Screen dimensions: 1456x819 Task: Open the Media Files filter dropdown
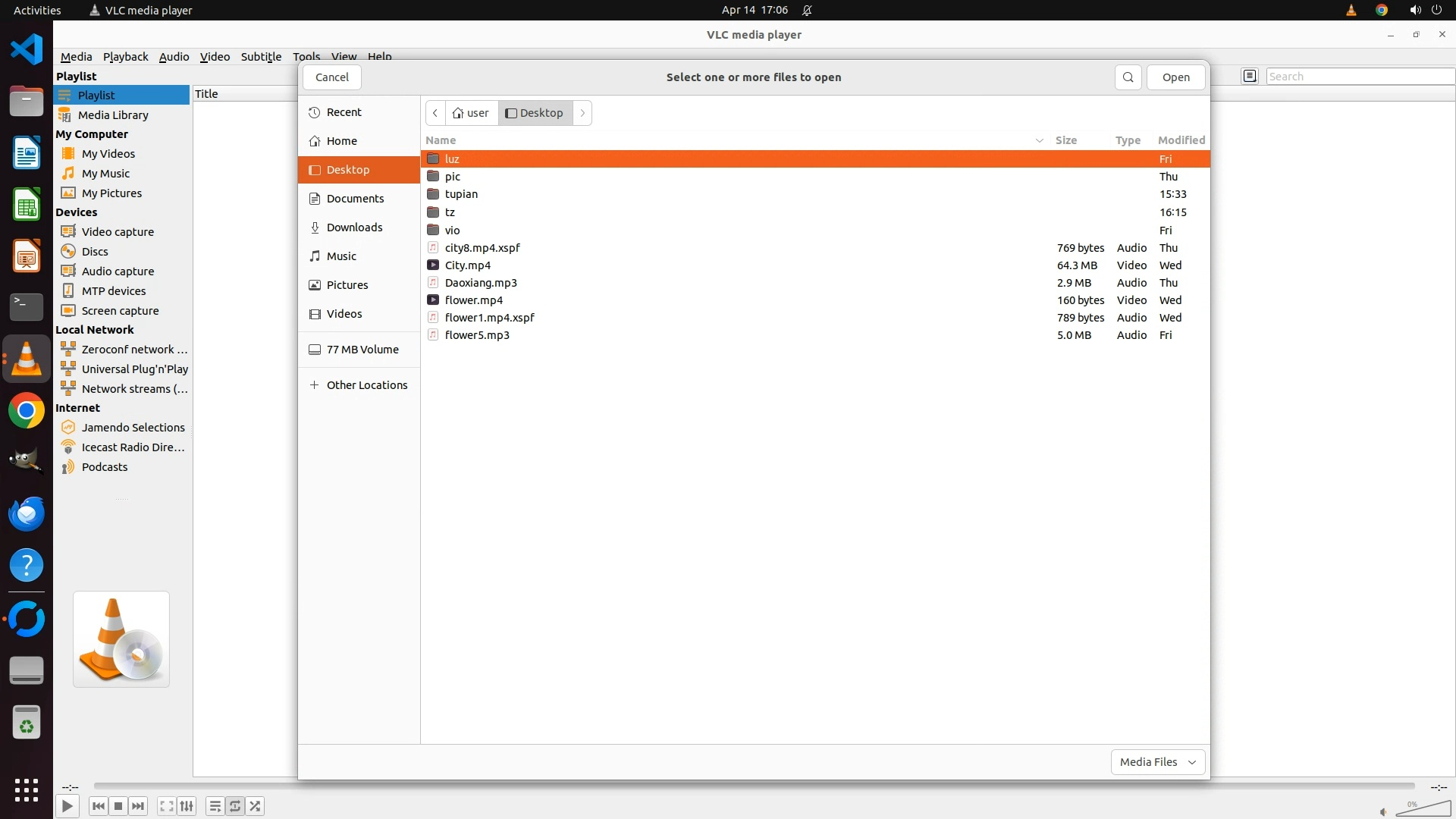(1157, 762)
